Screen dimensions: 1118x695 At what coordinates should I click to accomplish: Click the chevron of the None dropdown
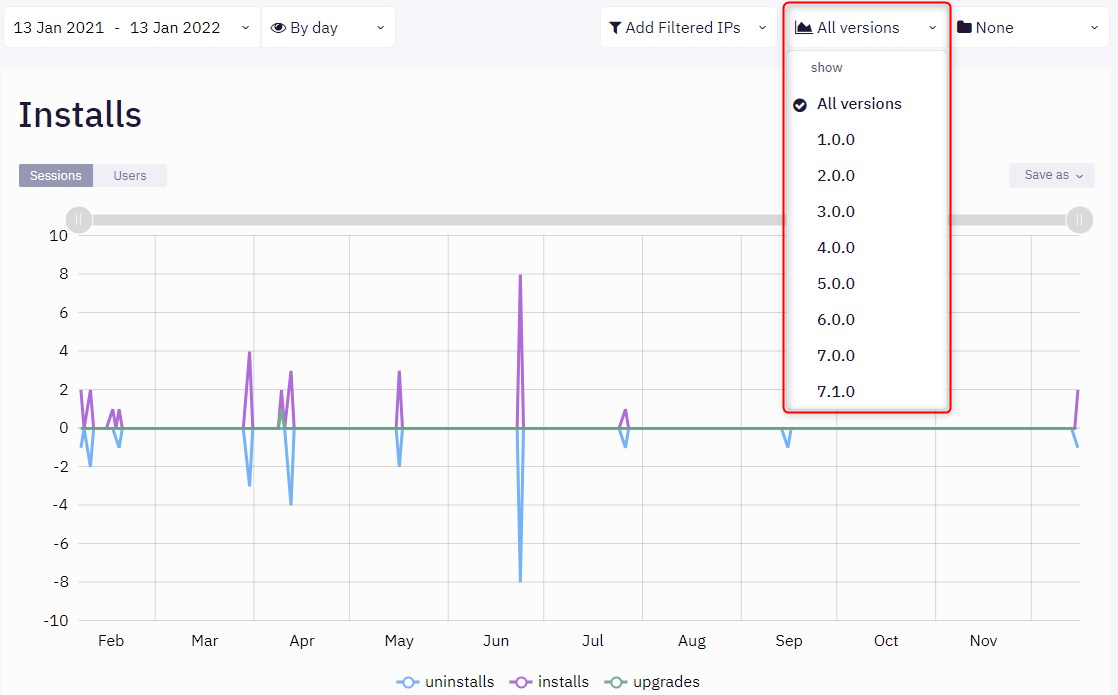1094,28
